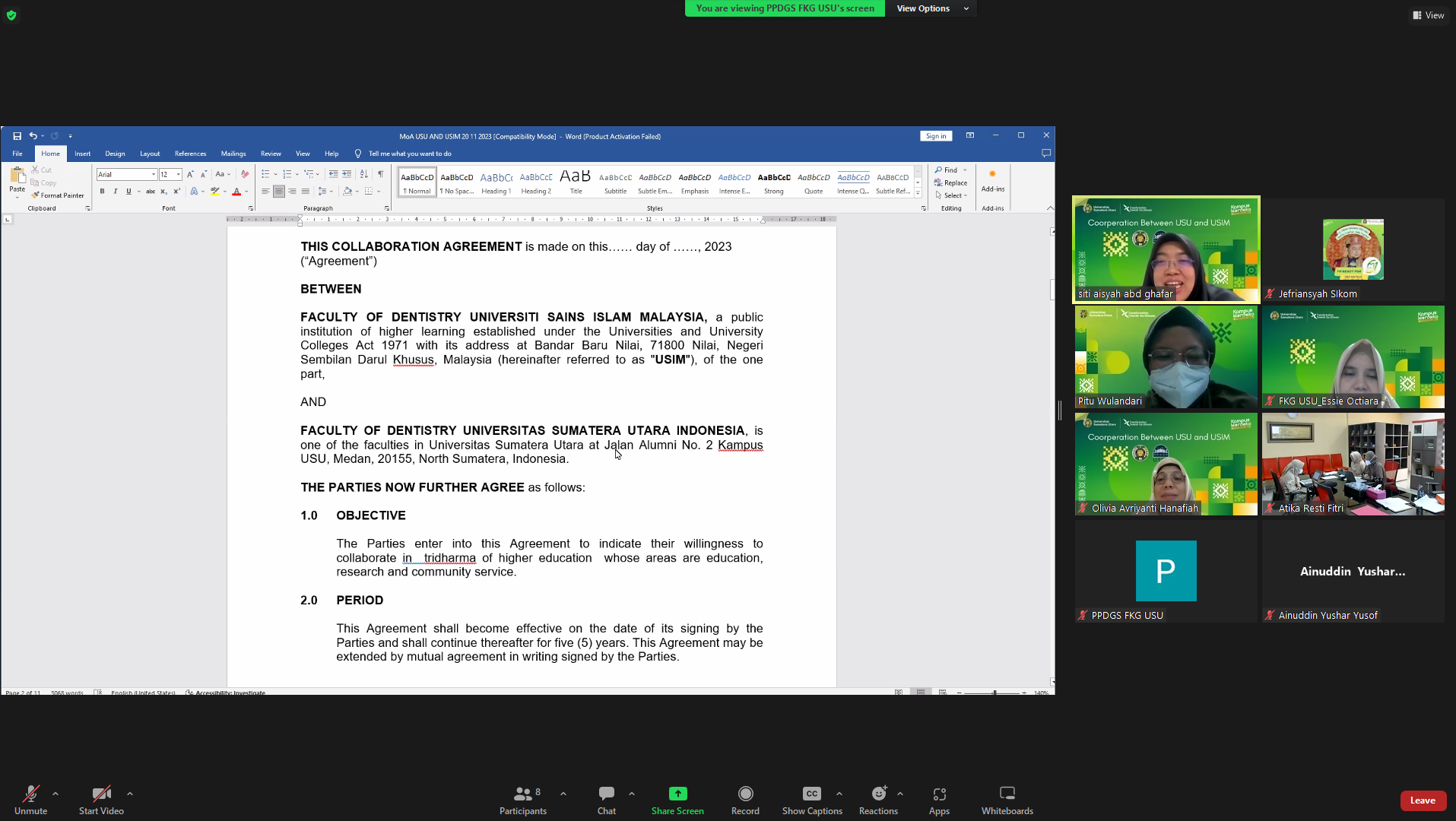Apply the red font color
Image resolution: width=1456 pixels, height=821 pixels.
[x=236, y=192]
